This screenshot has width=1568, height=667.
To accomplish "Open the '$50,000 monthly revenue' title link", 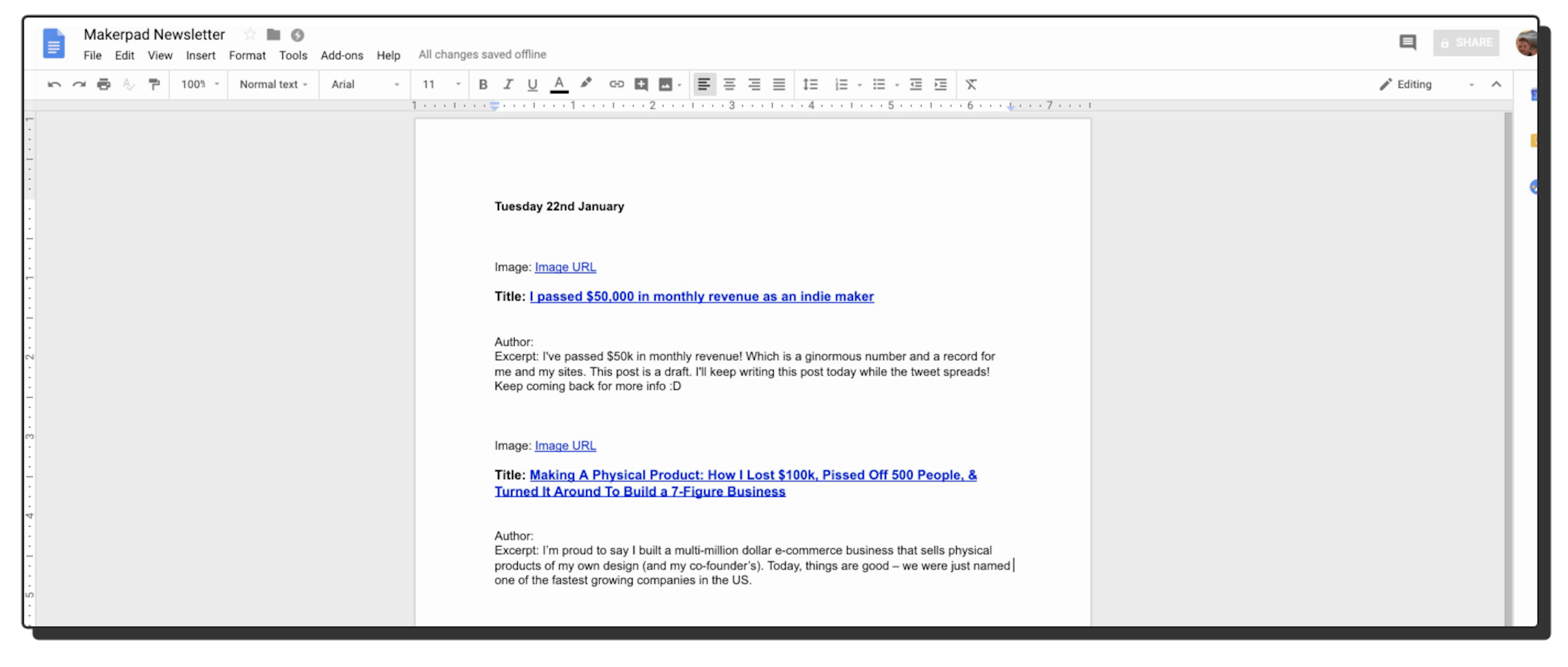I will point(701,296).
